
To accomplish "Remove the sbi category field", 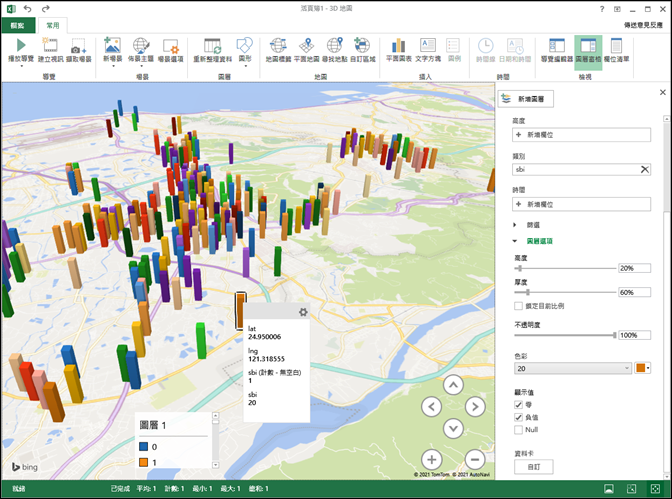I will (x=645, y=169).
